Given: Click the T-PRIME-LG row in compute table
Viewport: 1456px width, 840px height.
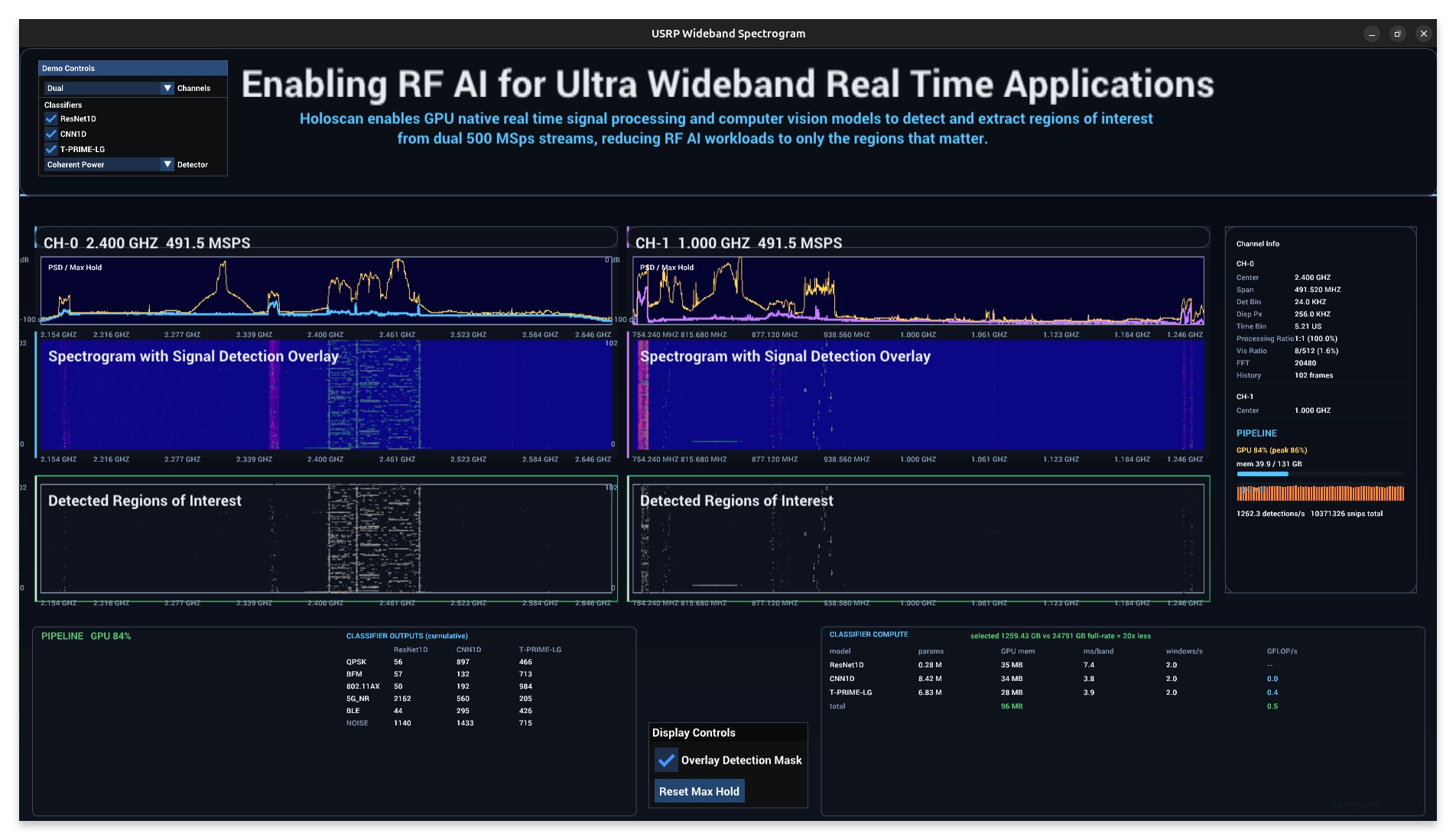Looking at the screenshot, I should click(x=1063, y=692).
